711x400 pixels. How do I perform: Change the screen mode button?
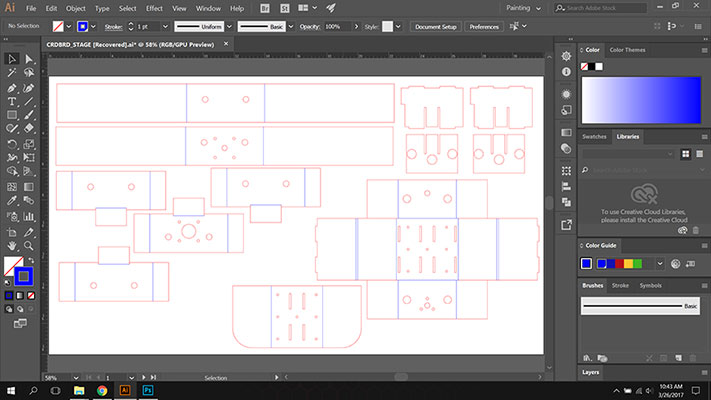coord(20,323)
